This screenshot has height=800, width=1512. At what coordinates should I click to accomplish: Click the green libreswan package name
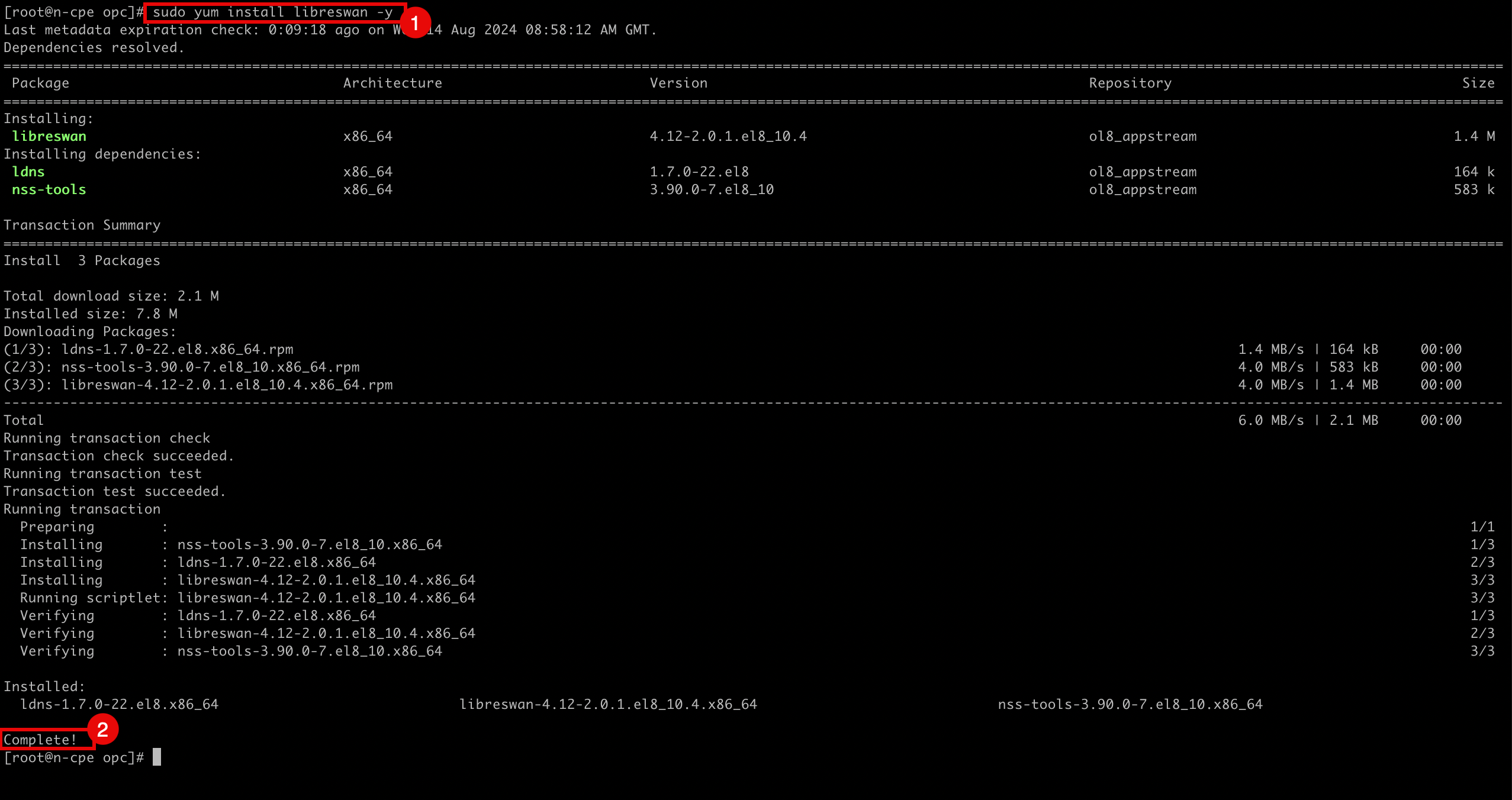pos(49,137)
